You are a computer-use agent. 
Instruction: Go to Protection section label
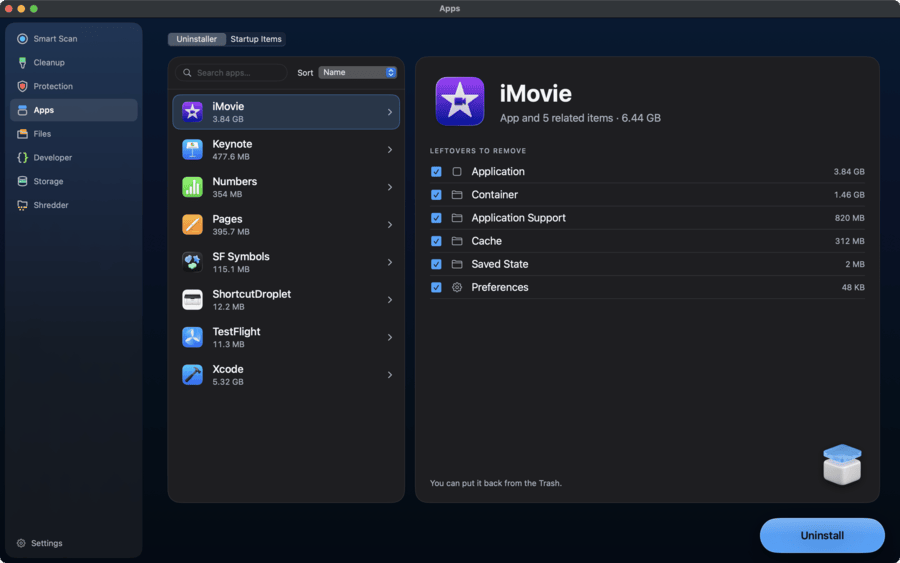click(x=53, y=86)
